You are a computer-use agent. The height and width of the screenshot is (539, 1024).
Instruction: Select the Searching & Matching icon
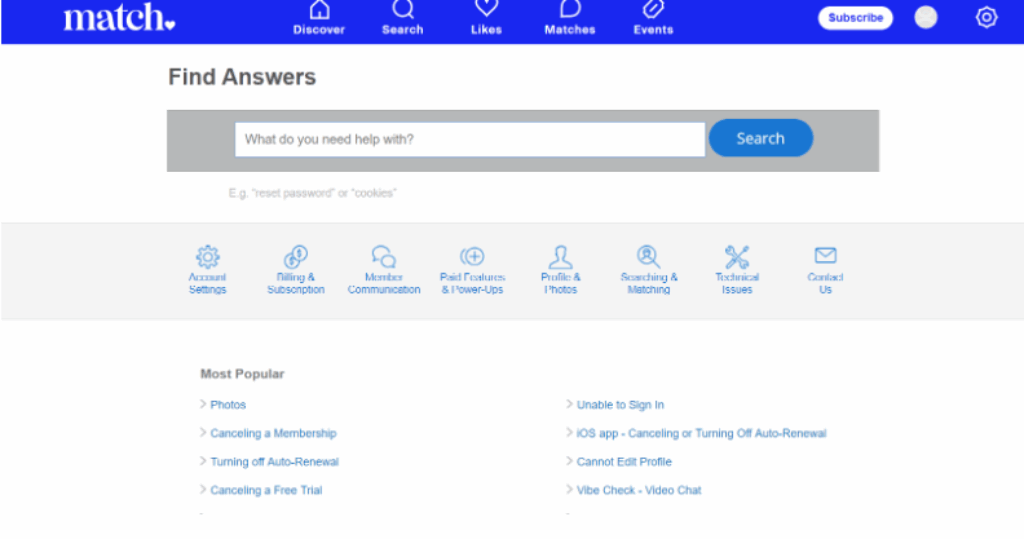pyautogui.click(x=648, y=257)
